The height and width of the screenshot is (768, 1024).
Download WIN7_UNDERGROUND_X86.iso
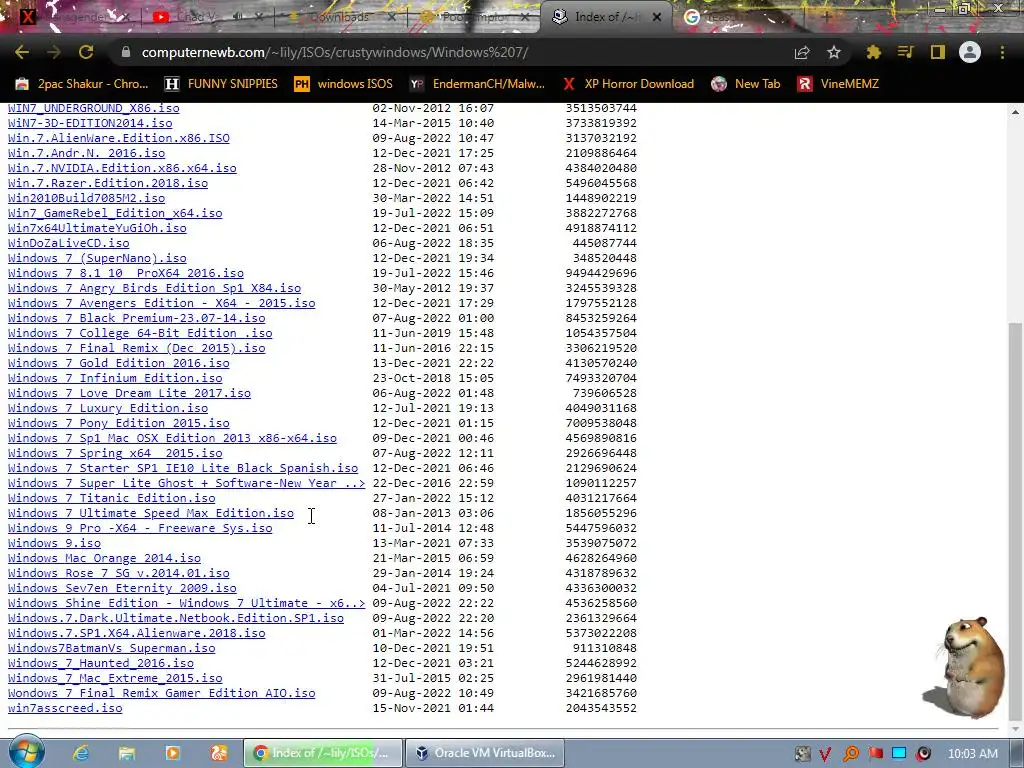[x=93, y=108]
